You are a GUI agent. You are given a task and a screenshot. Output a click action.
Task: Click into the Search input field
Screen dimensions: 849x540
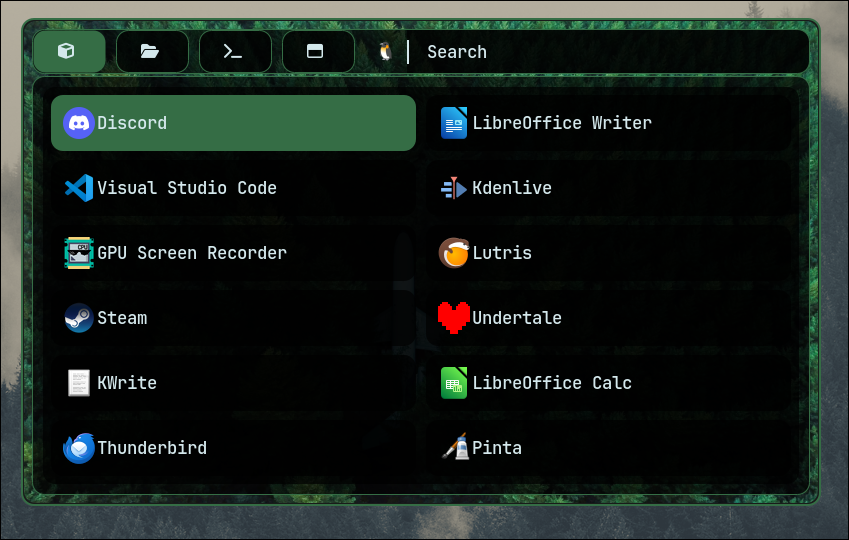point(600,52)
